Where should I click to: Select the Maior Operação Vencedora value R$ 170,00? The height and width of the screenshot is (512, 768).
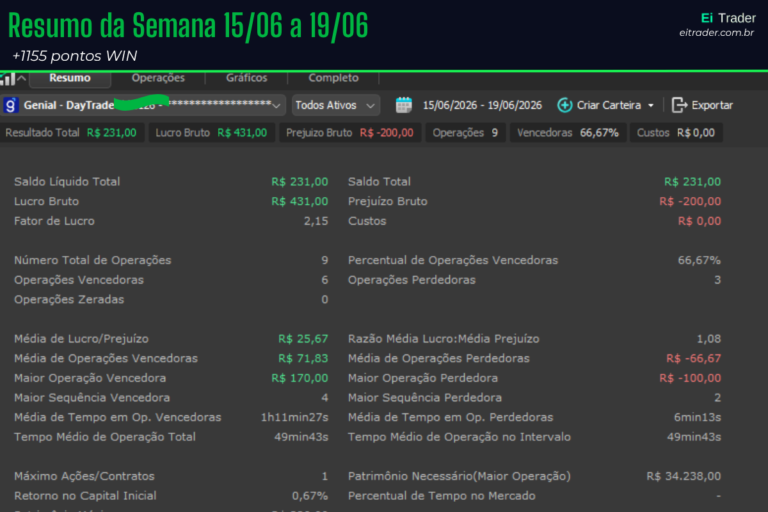(x=300, y=378)
